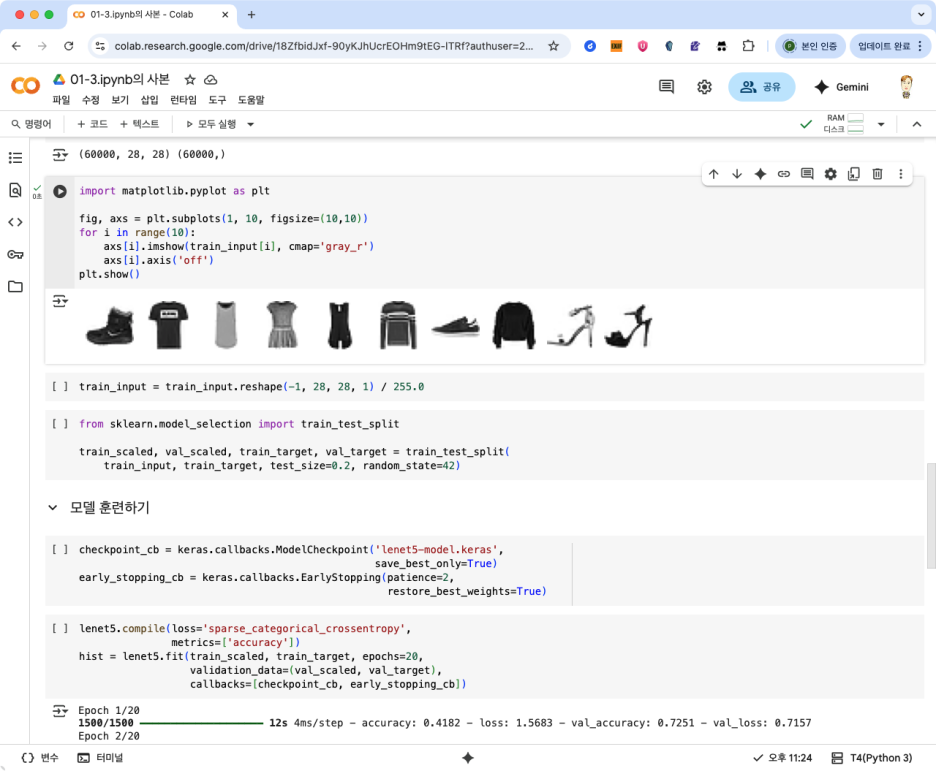The image size is (936, 771).
Task: Open the 터미널 panel
Action: [100, 758]
